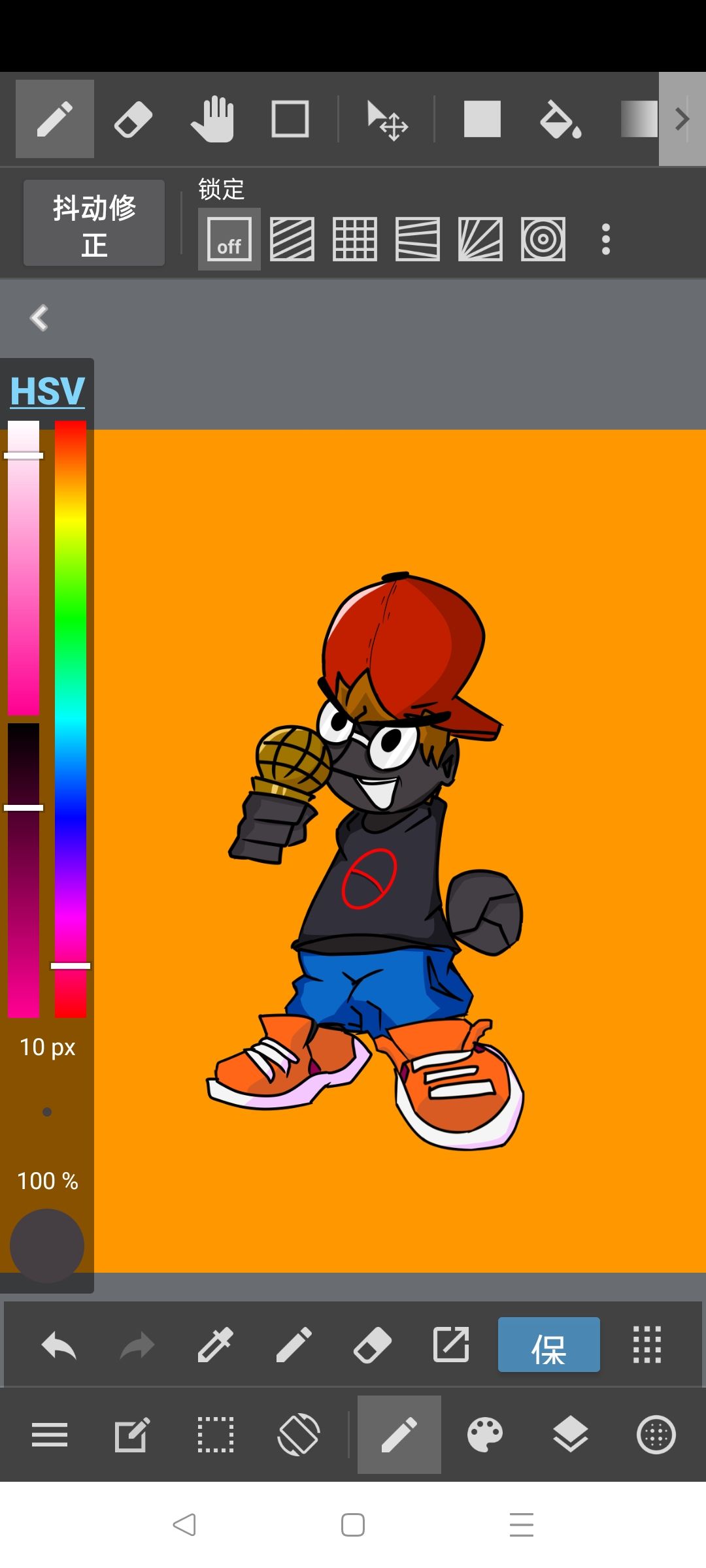Open the selection dashed-square menu
The width and height of the screenshot is (706, 1568).
pyautogui.click(x=216, y=1435)
